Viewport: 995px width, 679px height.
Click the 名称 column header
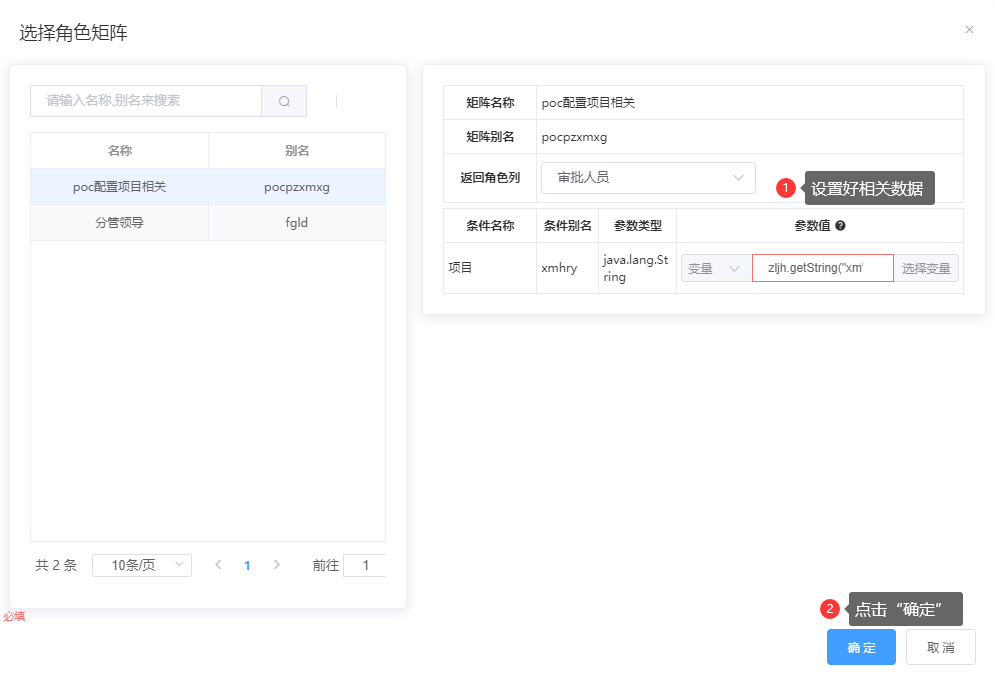[120, 151]
